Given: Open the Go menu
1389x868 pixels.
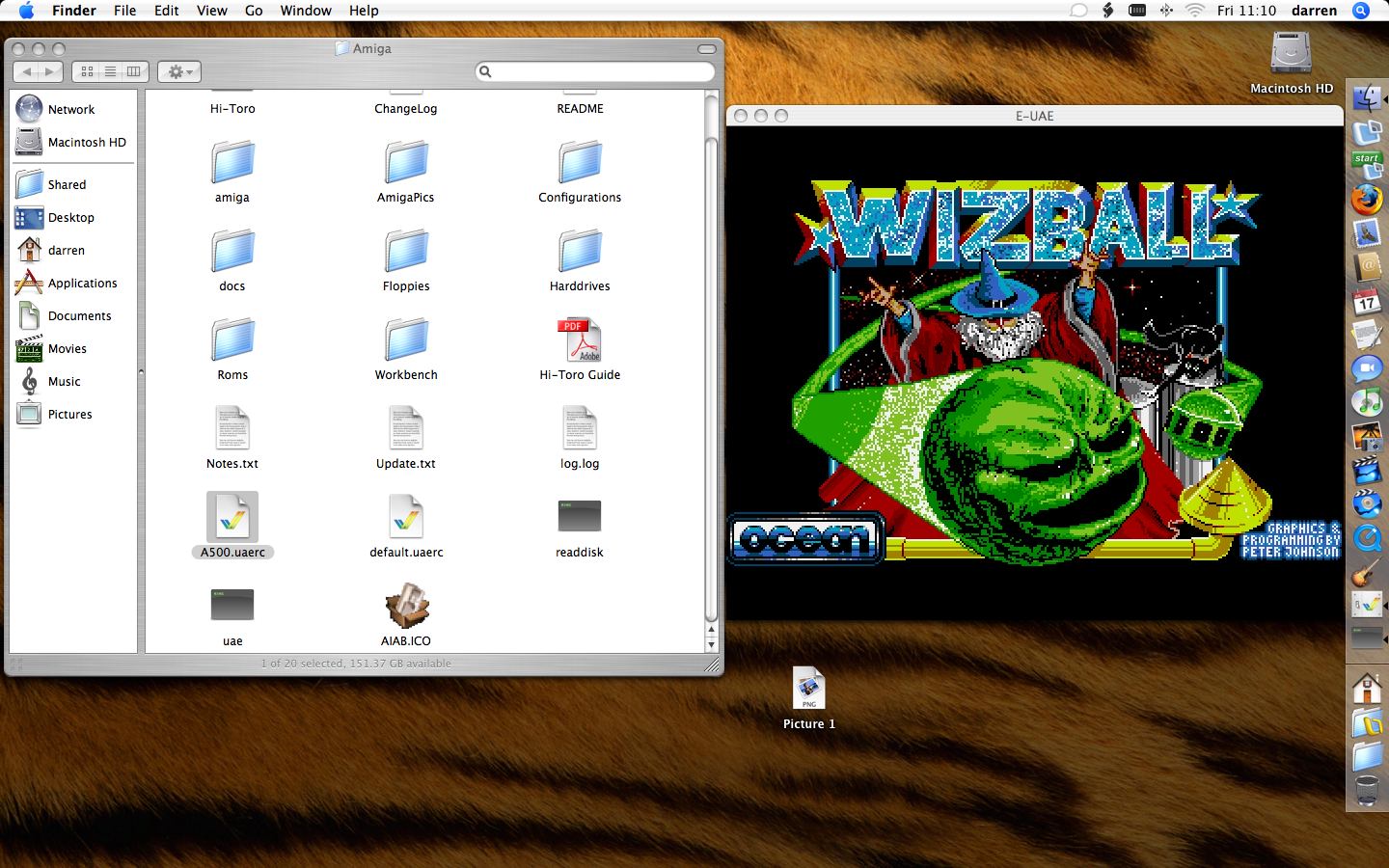Looking at the screenshot, I should pyautogui.click(x=254, y=11).
